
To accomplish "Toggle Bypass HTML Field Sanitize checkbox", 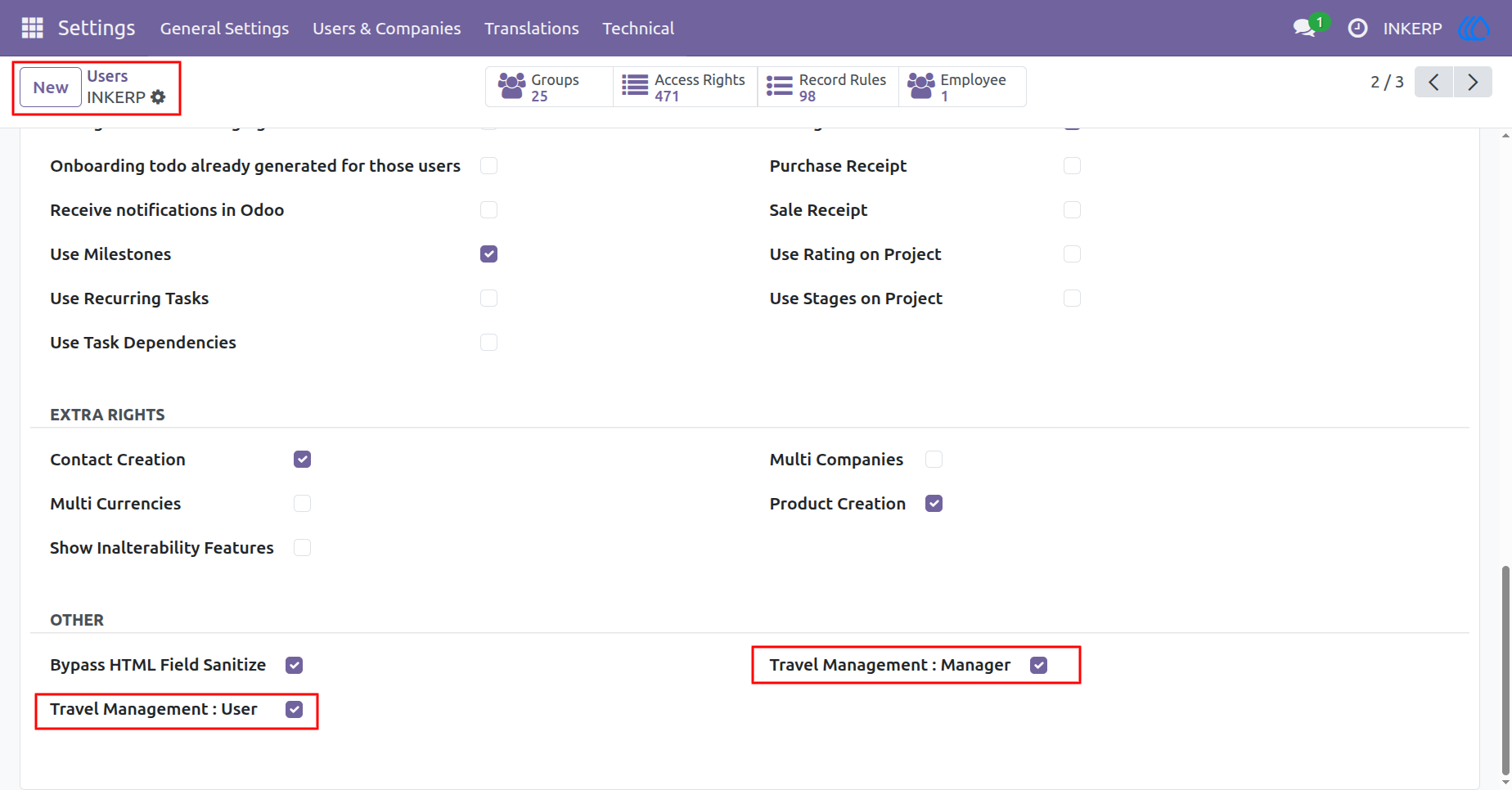I will (x=294, y=665).
